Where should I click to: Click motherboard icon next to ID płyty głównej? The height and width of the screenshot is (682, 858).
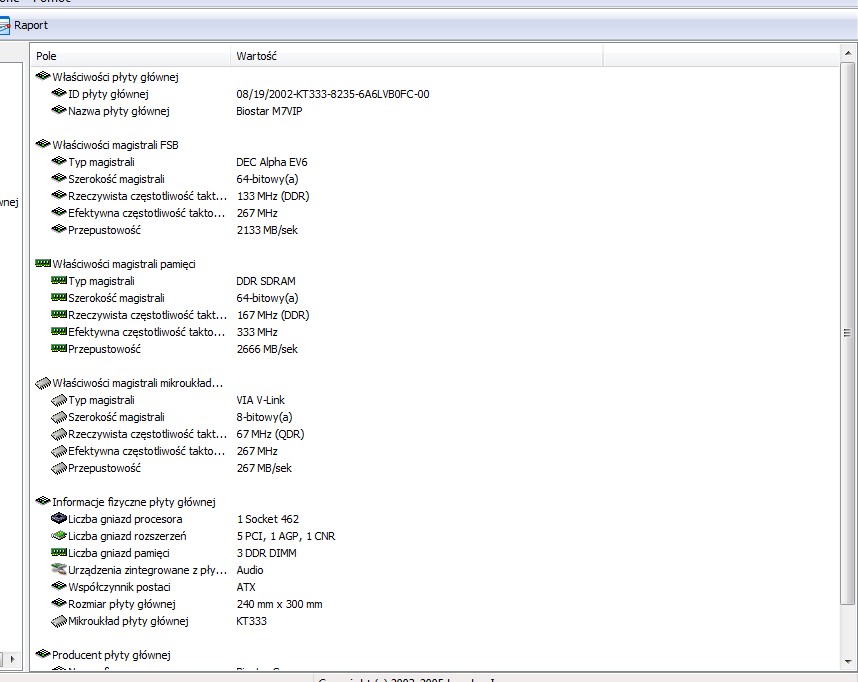pyautogui.click(x=59, y=93)
